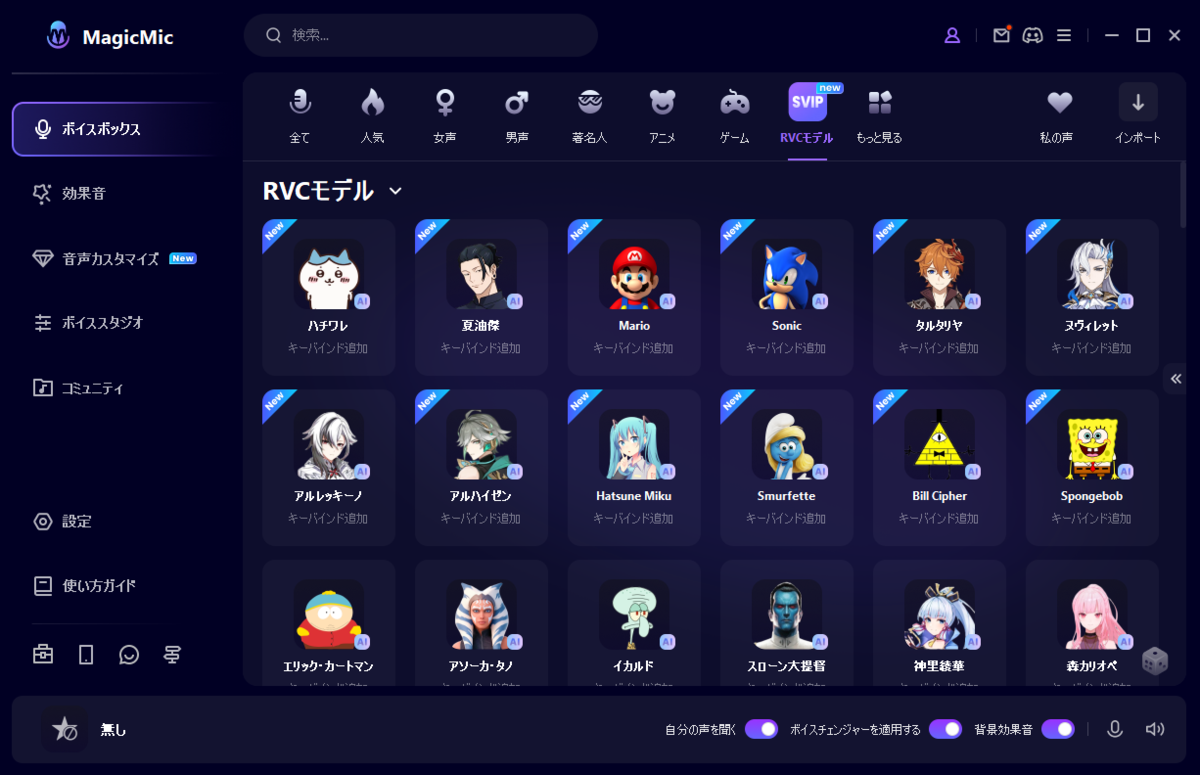Click the search field 検索...

coord(421,35)
